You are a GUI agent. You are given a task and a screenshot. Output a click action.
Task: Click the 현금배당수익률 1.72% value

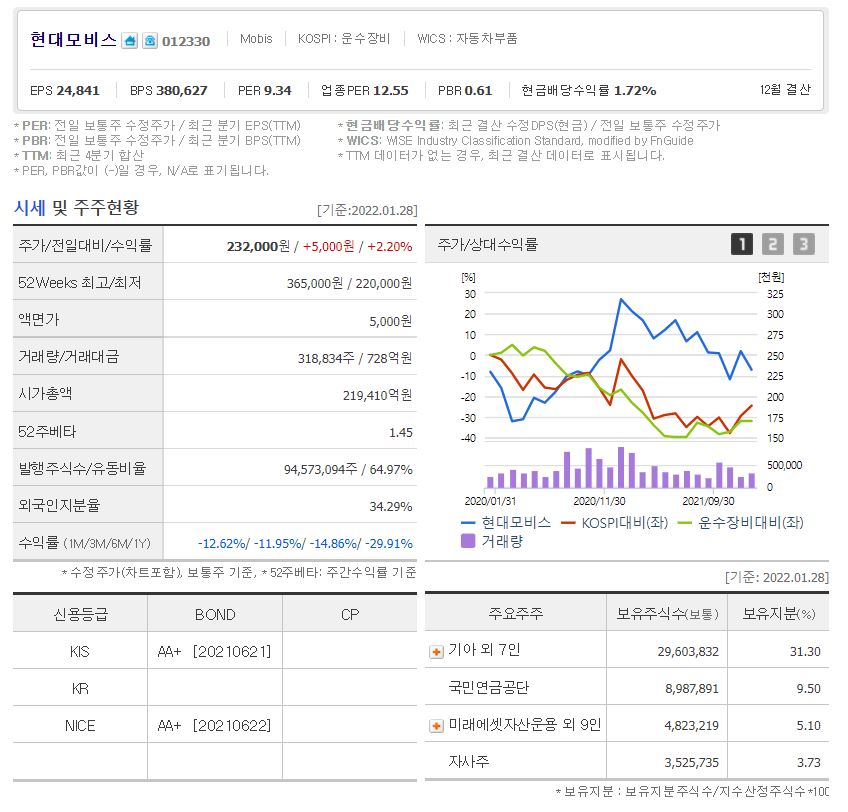(634, 90)
